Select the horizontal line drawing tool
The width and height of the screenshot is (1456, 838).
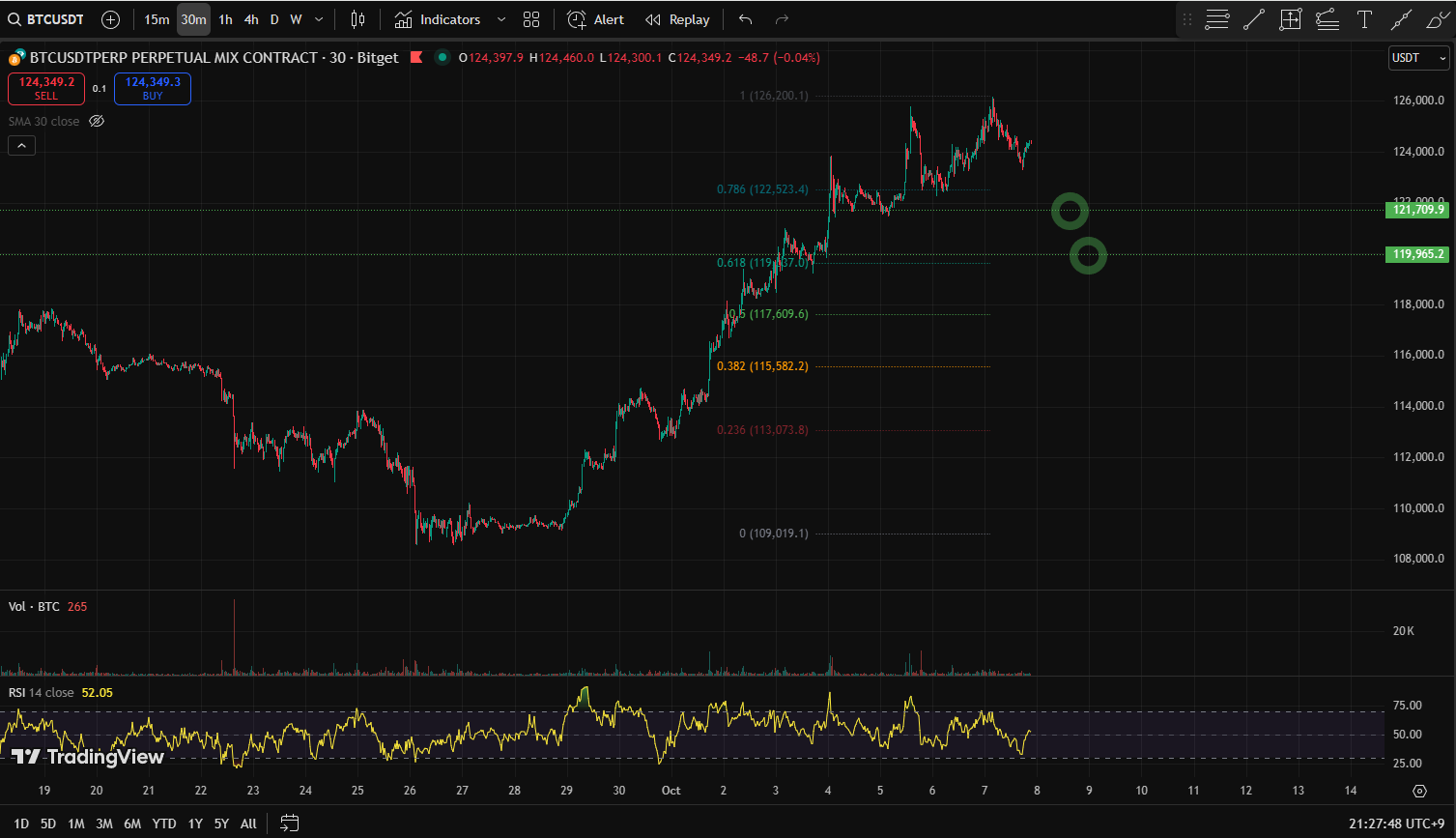click(1217, 19)
